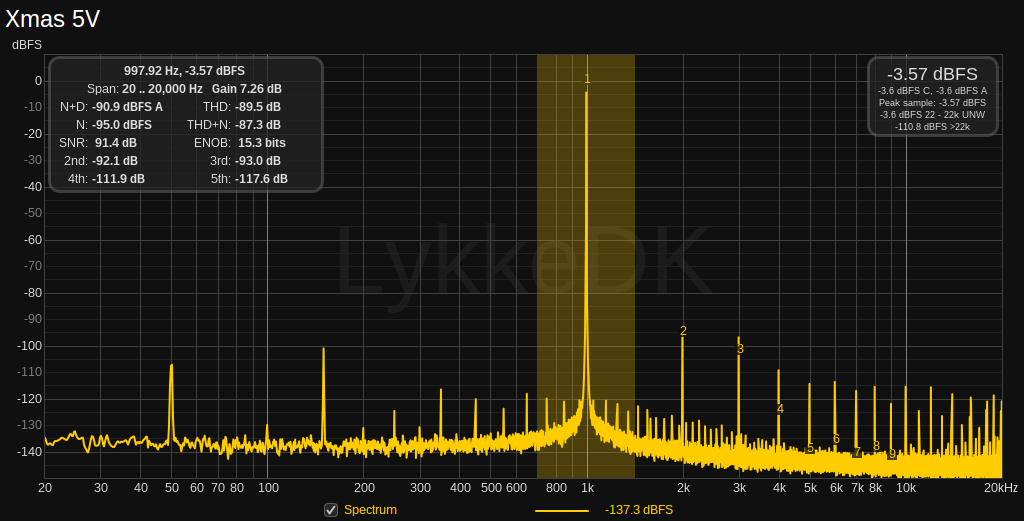Click the -100 level axis label
This screenshot has width=1024, height=521.
(x=29, y=345)
